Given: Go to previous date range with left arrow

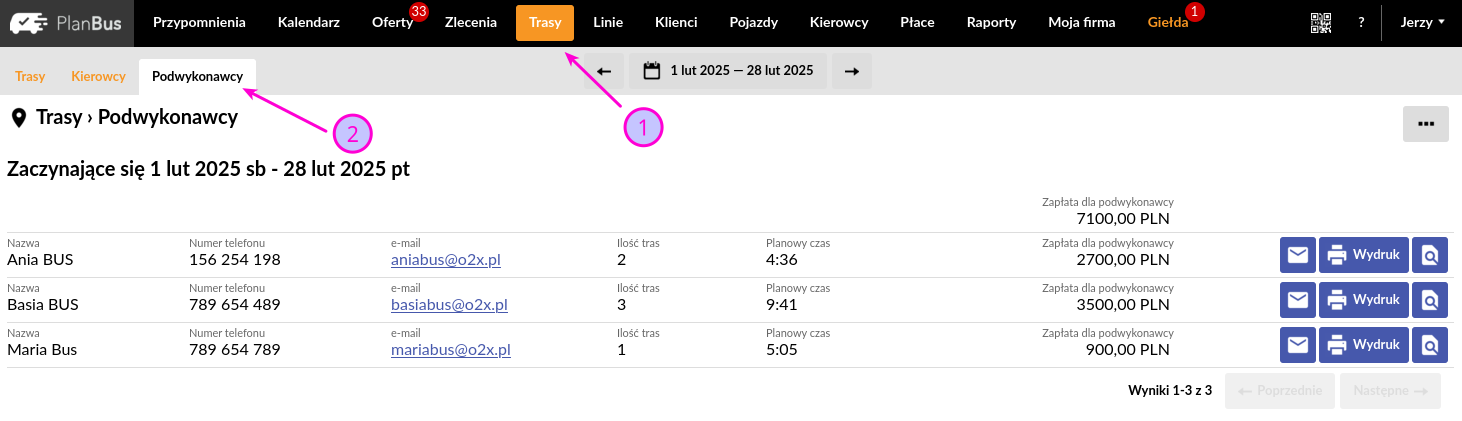Looking at the screenshot, I should coord(604,71).
